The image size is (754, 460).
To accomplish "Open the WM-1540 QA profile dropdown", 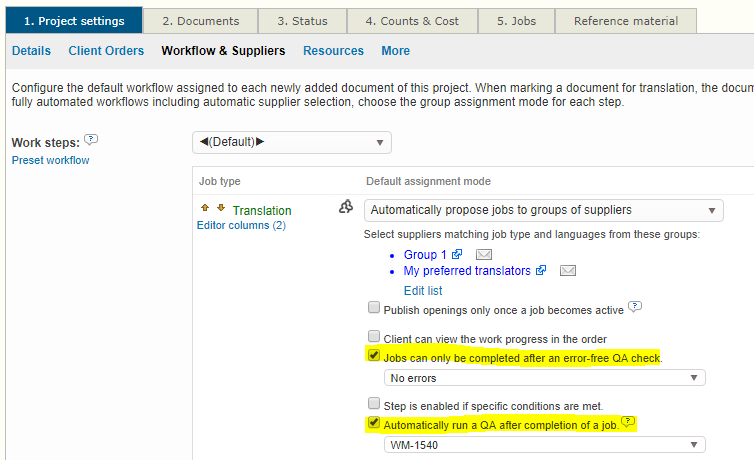I will [544, 444].
